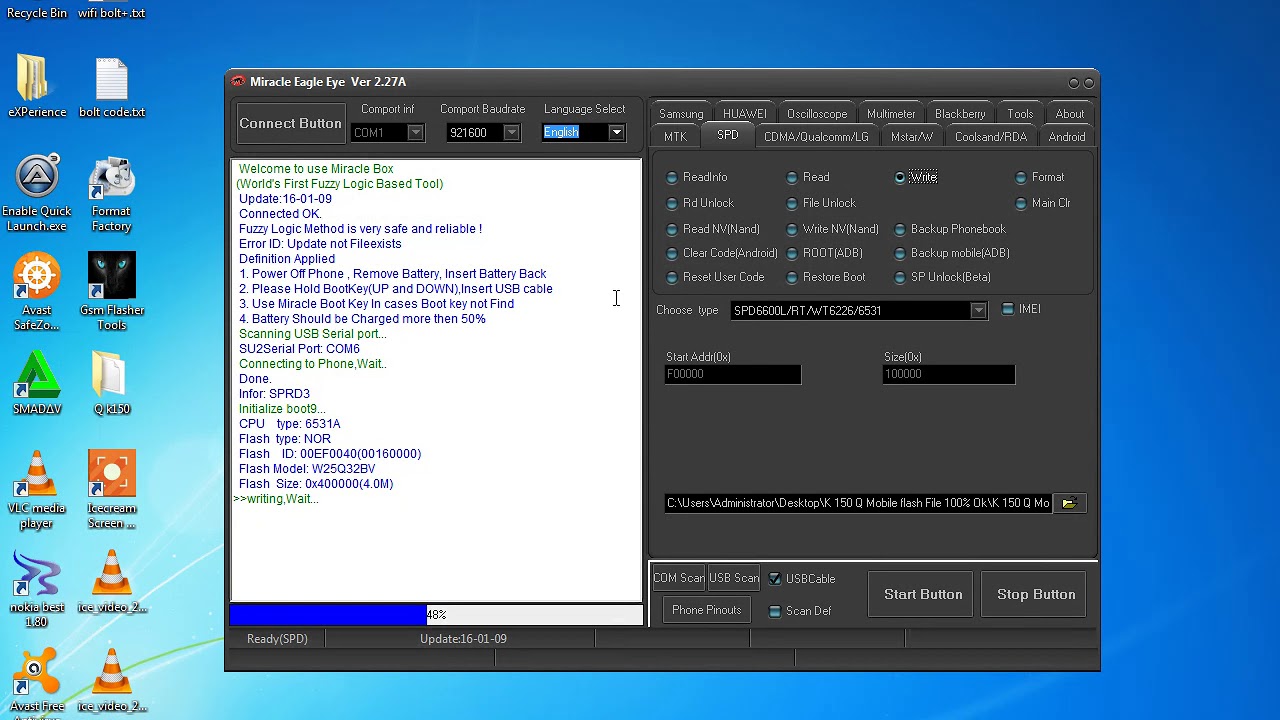
Task: Expand the Choose type dropdown
Action: click(978, 311)
